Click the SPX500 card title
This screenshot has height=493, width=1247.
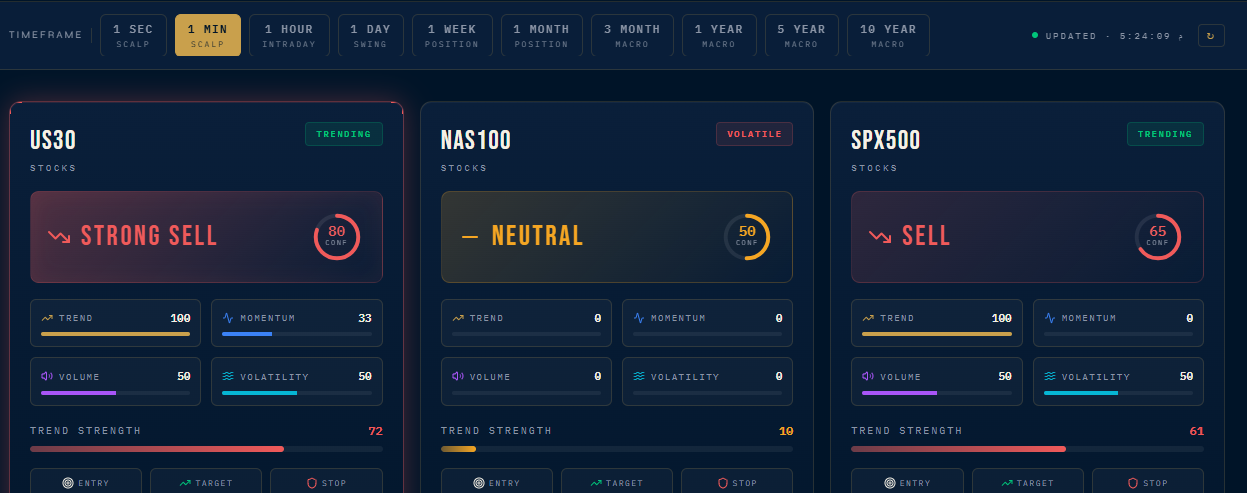[x=886, y=140]
